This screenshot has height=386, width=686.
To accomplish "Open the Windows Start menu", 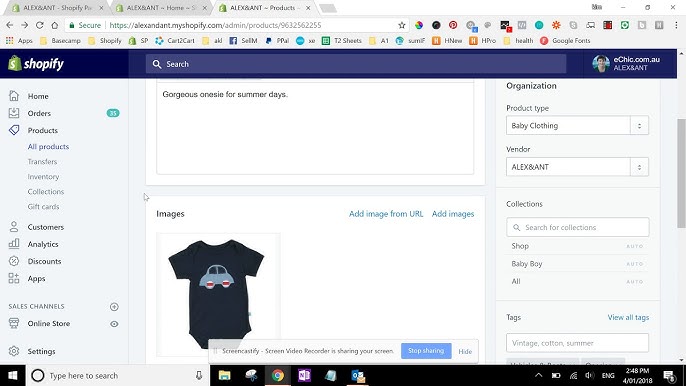I will click(x=13, y=375).
